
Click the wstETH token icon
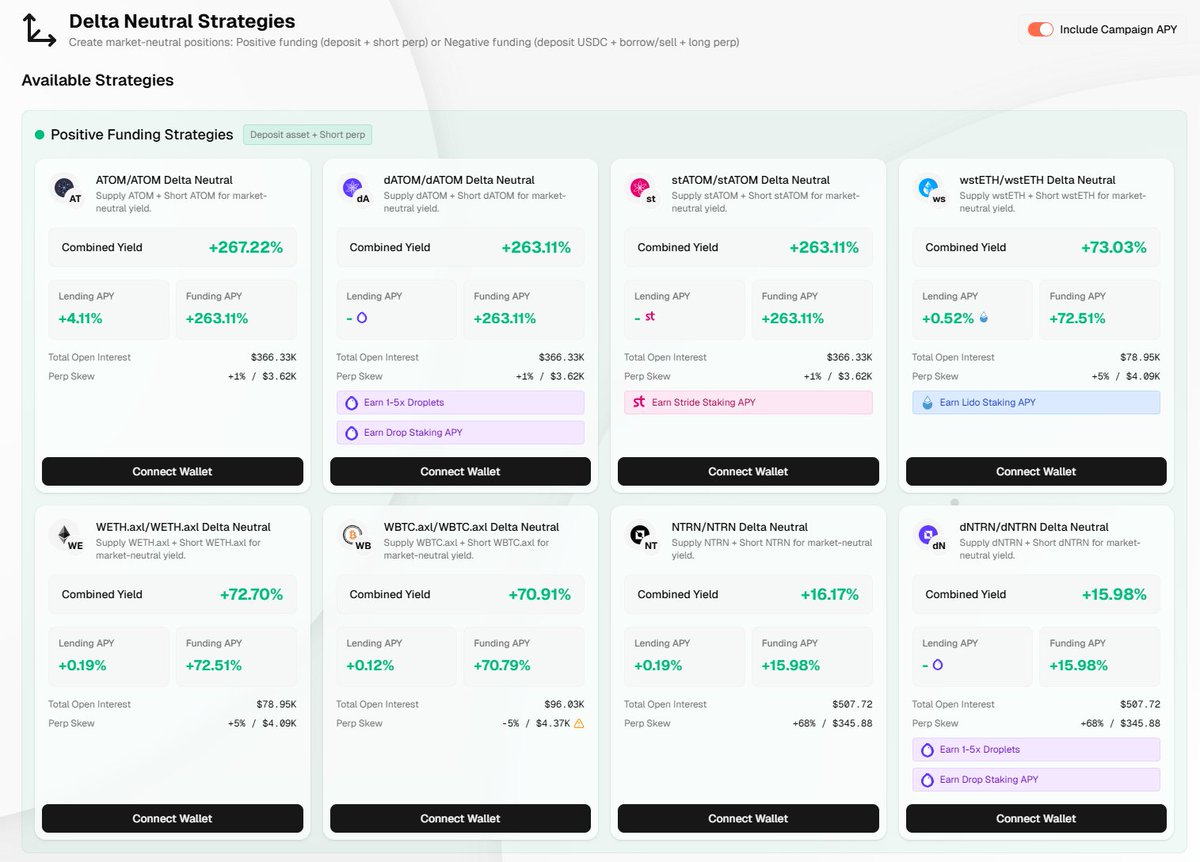(928, 188)
